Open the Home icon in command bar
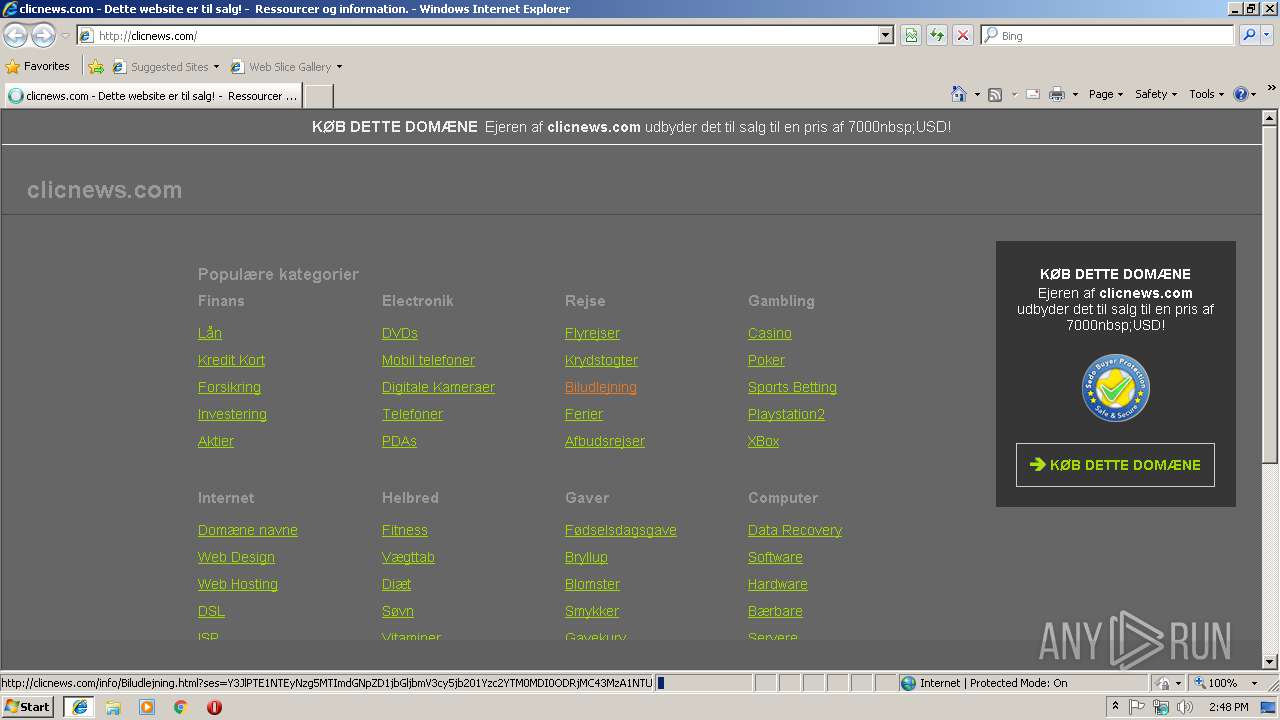This screenshot has height=720, width=1280. [958, 94]
